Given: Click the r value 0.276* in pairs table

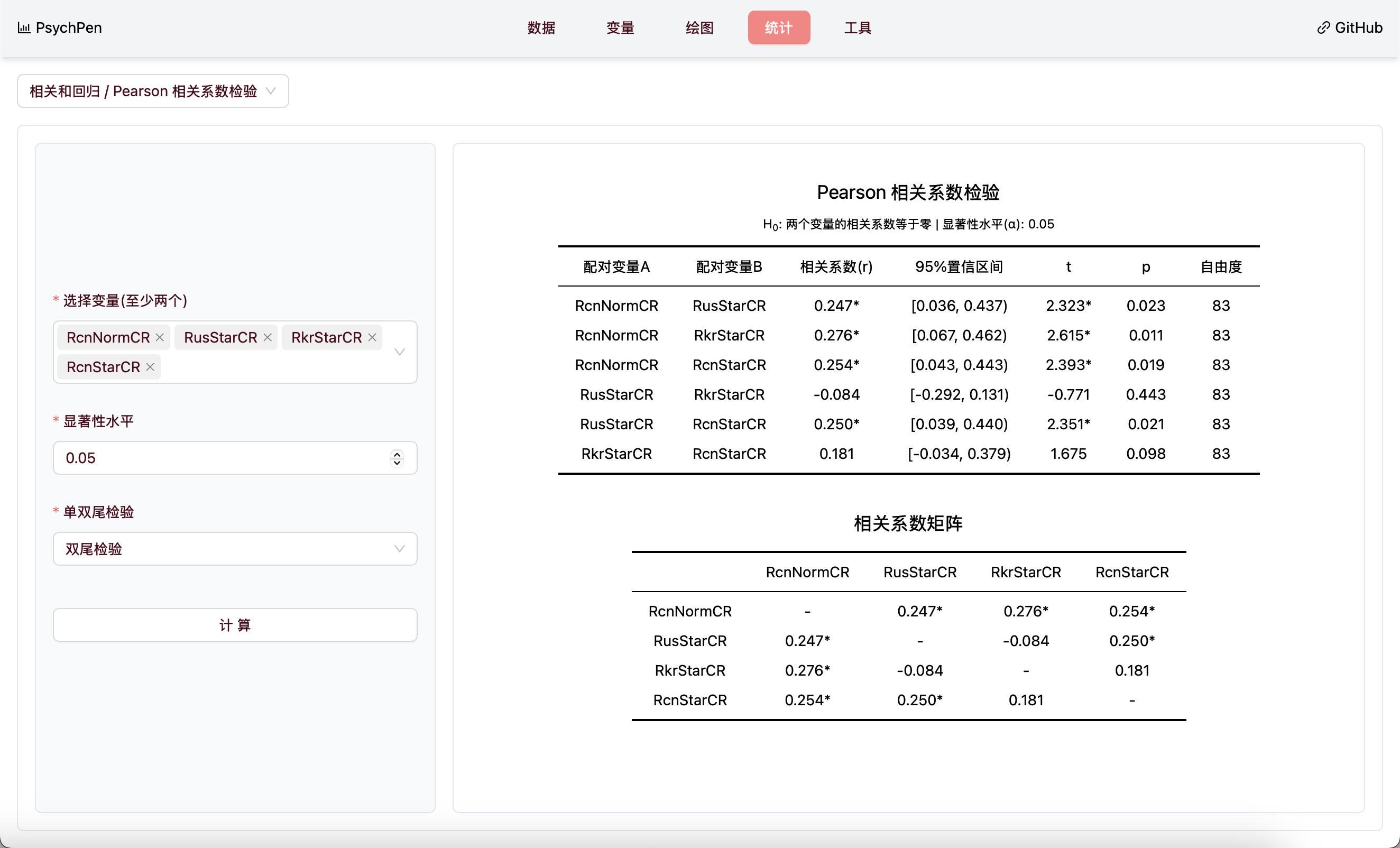Looking at the screenshot, I should tap(836, 335).
